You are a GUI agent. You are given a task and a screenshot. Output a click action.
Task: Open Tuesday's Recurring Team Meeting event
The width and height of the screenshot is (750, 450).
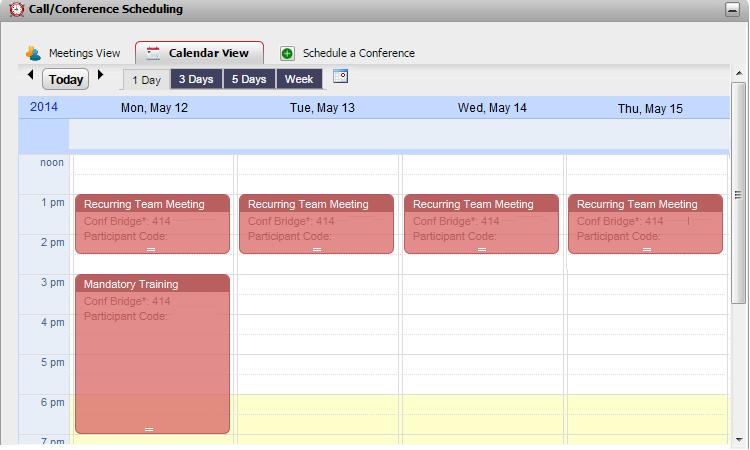click(x=316, y=224)
